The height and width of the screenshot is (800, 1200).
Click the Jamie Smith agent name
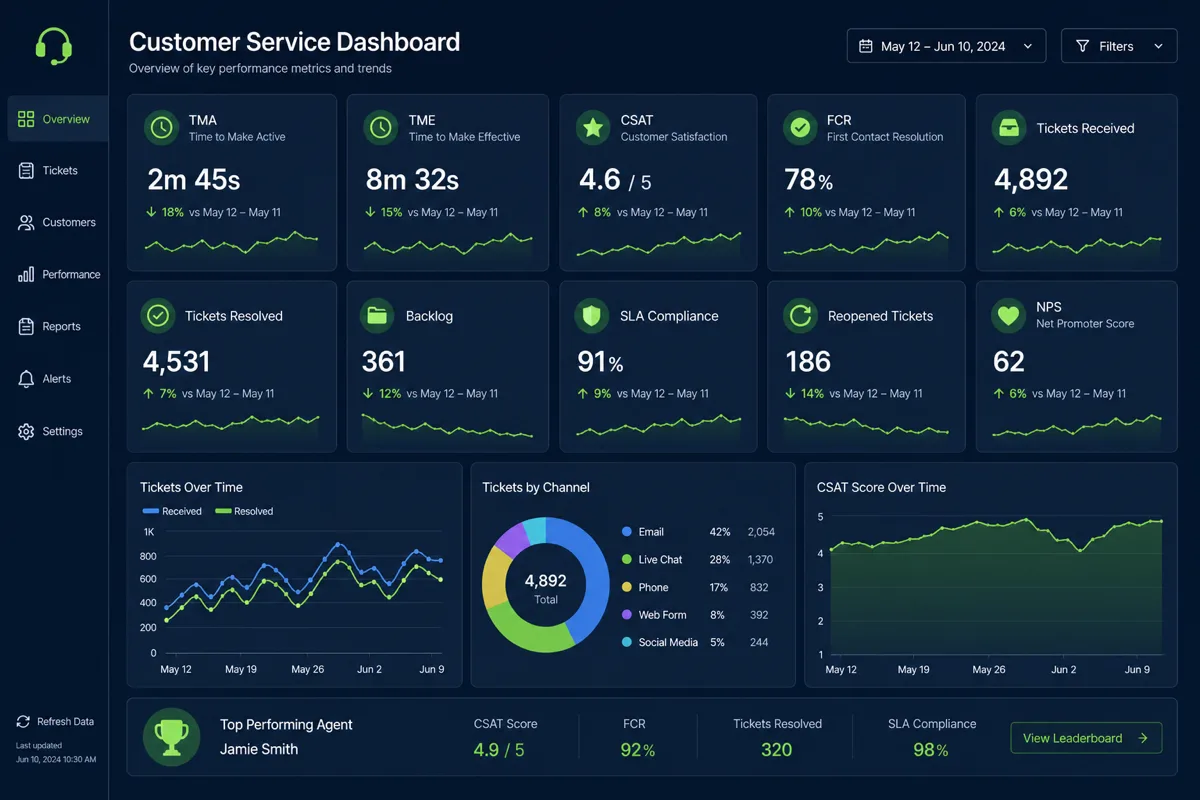[x=259, y=749]
